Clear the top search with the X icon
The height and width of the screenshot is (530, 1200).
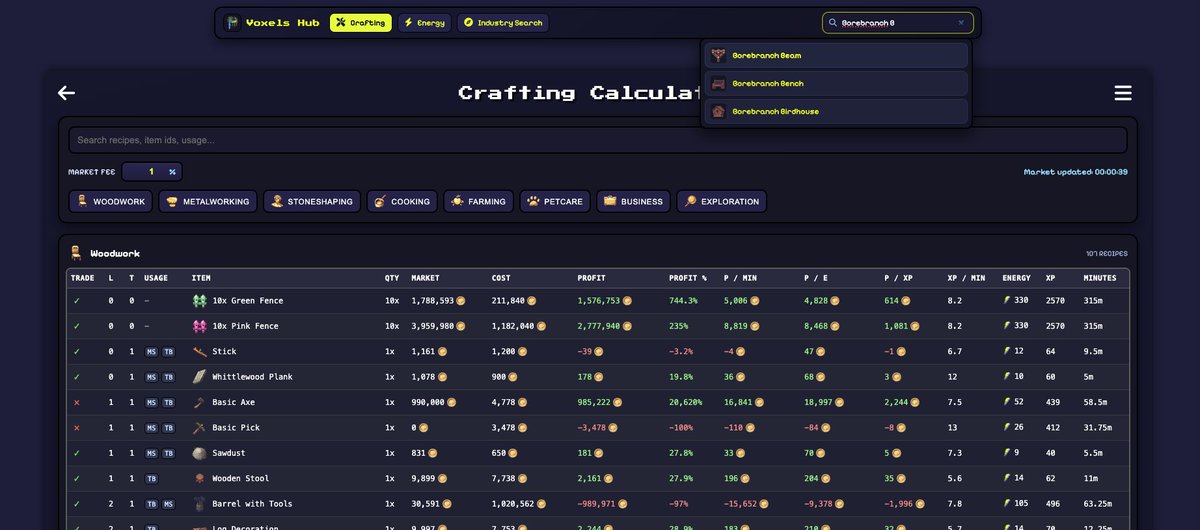961,22
